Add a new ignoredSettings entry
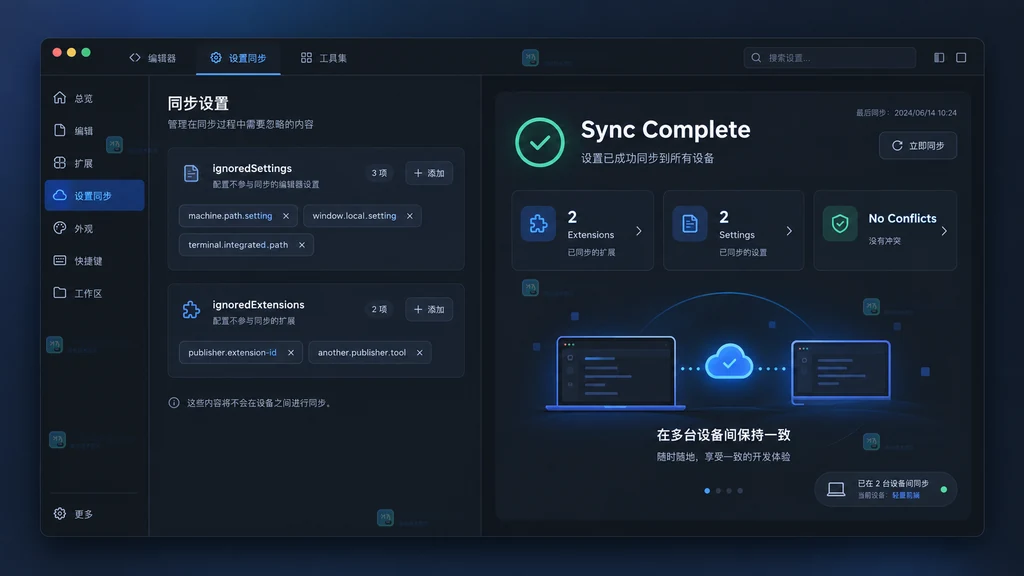 coord(429,173)
